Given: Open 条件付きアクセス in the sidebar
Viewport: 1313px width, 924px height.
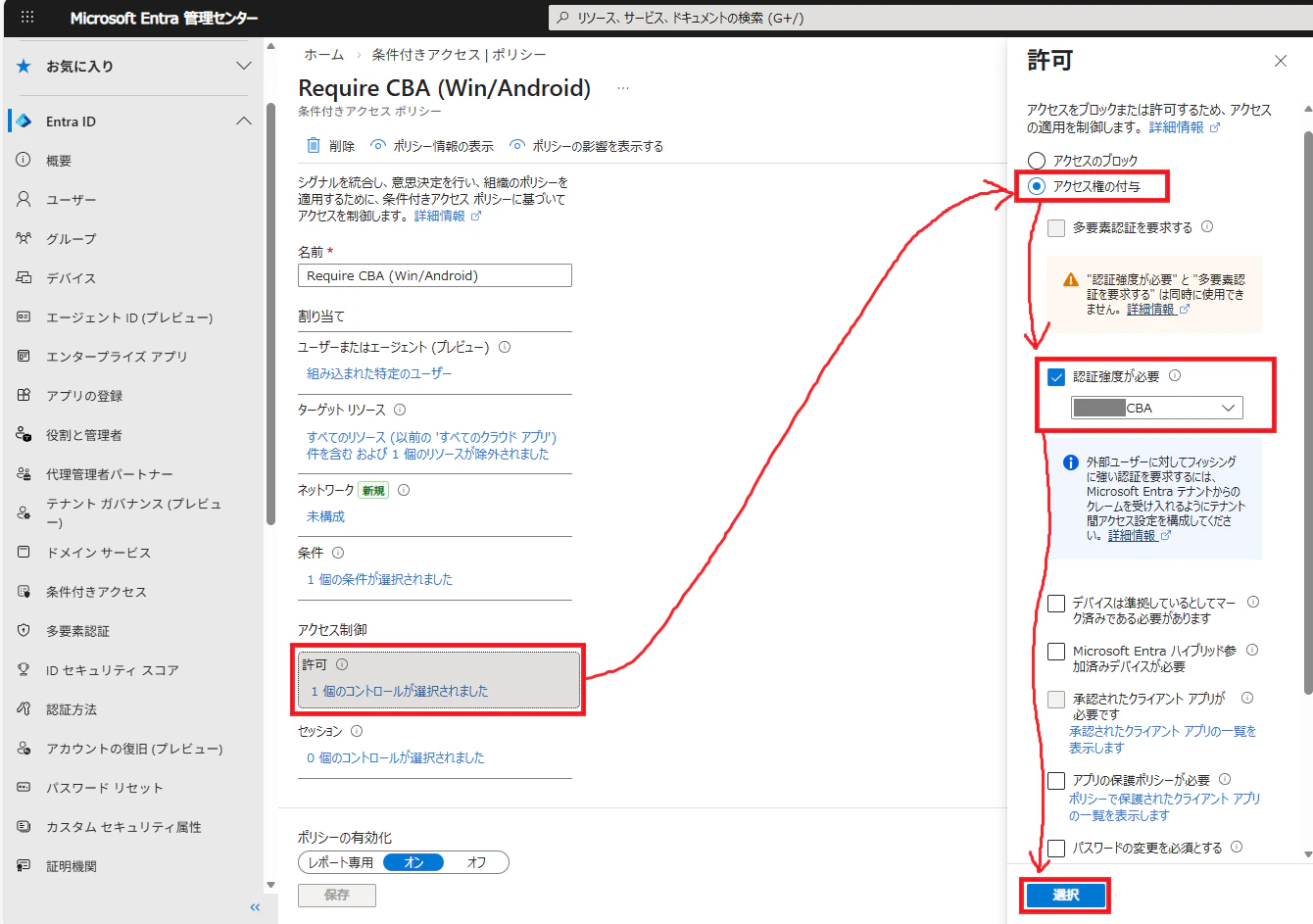Looking at the screenshot, I should coord(96,592).
